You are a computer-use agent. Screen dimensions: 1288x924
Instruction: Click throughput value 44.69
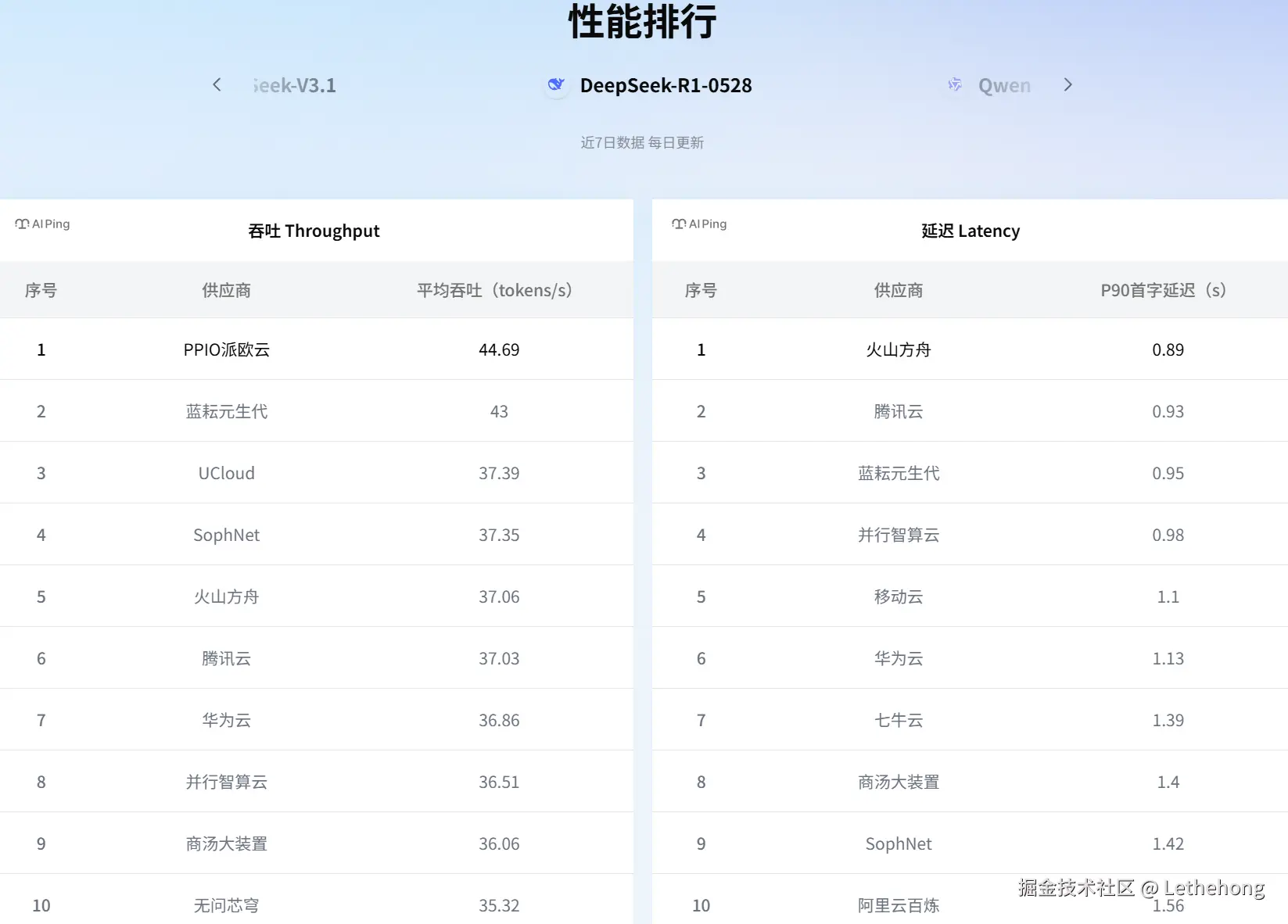499,349
